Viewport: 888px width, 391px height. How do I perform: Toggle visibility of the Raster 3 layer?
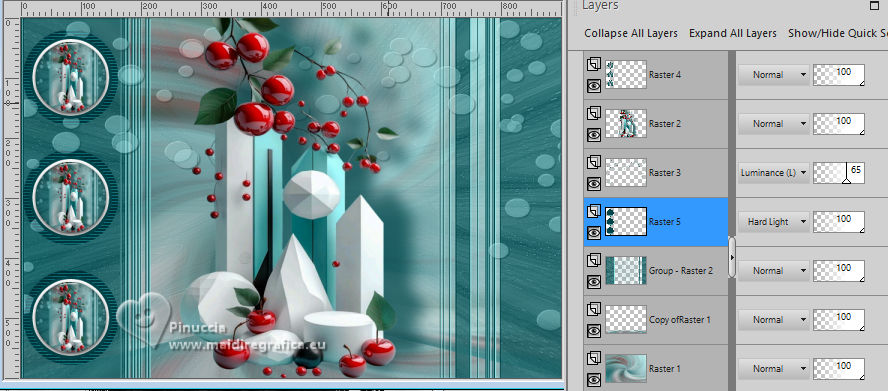(594, 184)
